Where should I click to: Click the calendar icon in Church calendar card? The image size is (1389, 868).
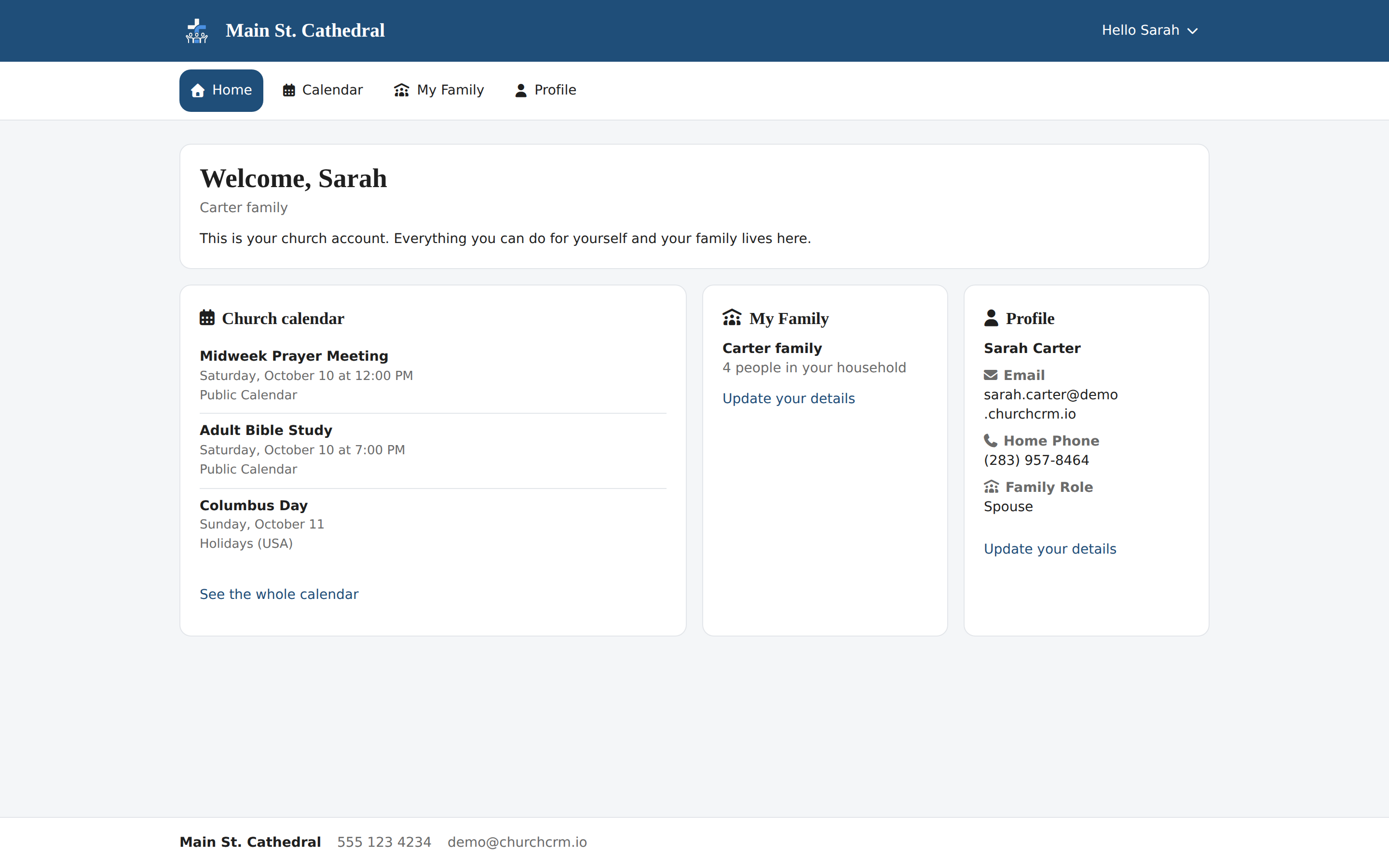click(207, 317)
